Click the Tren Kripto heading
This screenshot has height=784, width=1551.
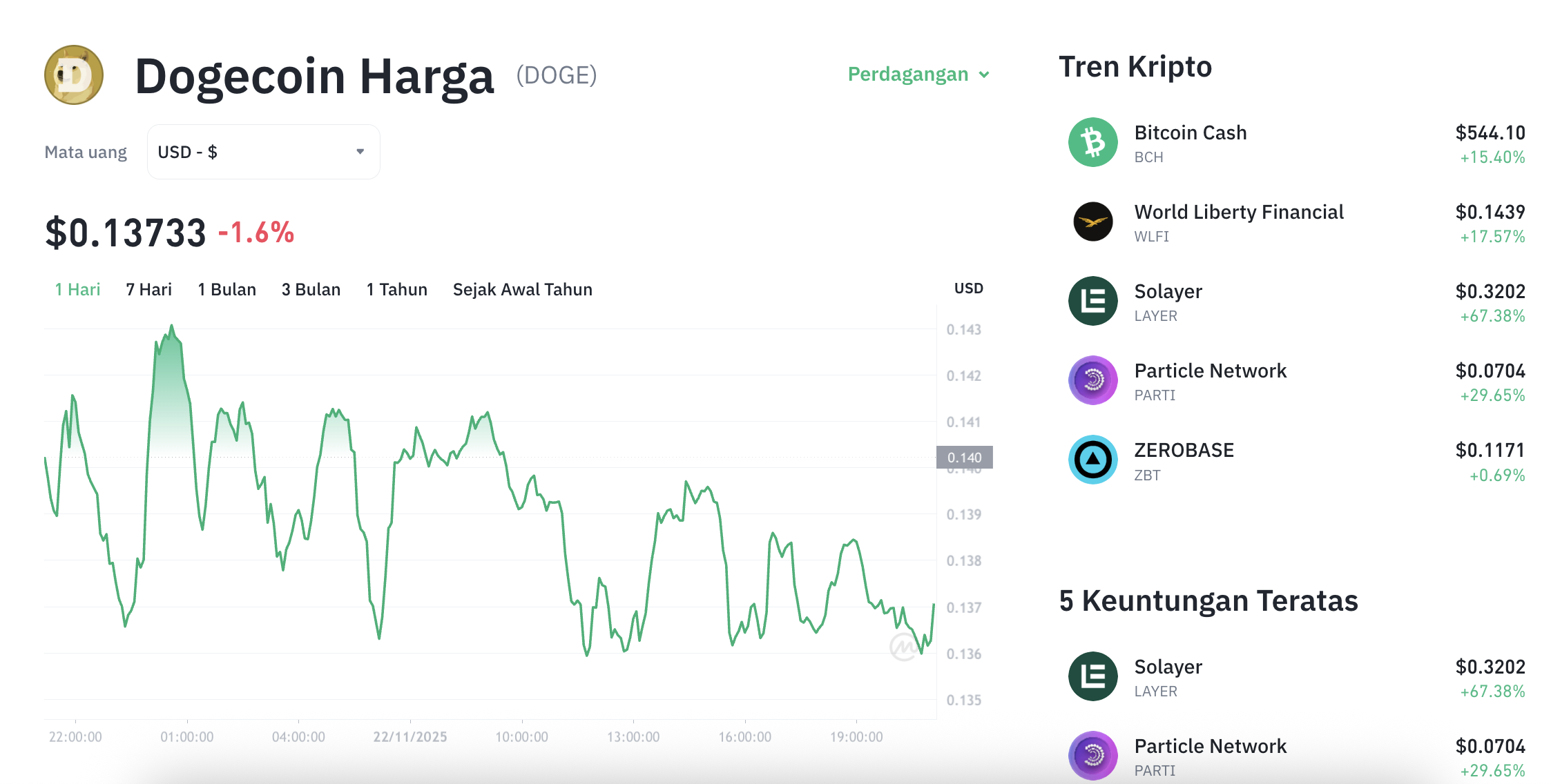1135,66
